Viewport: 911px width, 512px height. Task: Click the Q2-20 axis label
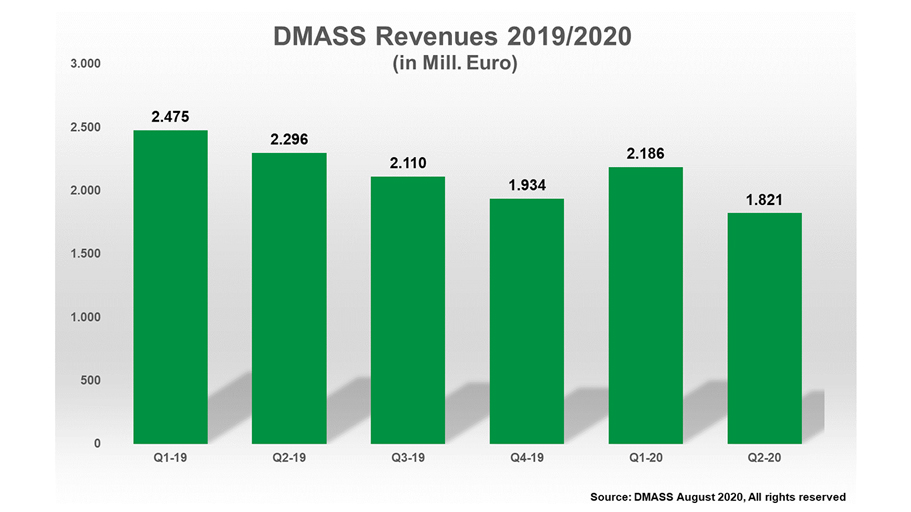click(764, 459)
